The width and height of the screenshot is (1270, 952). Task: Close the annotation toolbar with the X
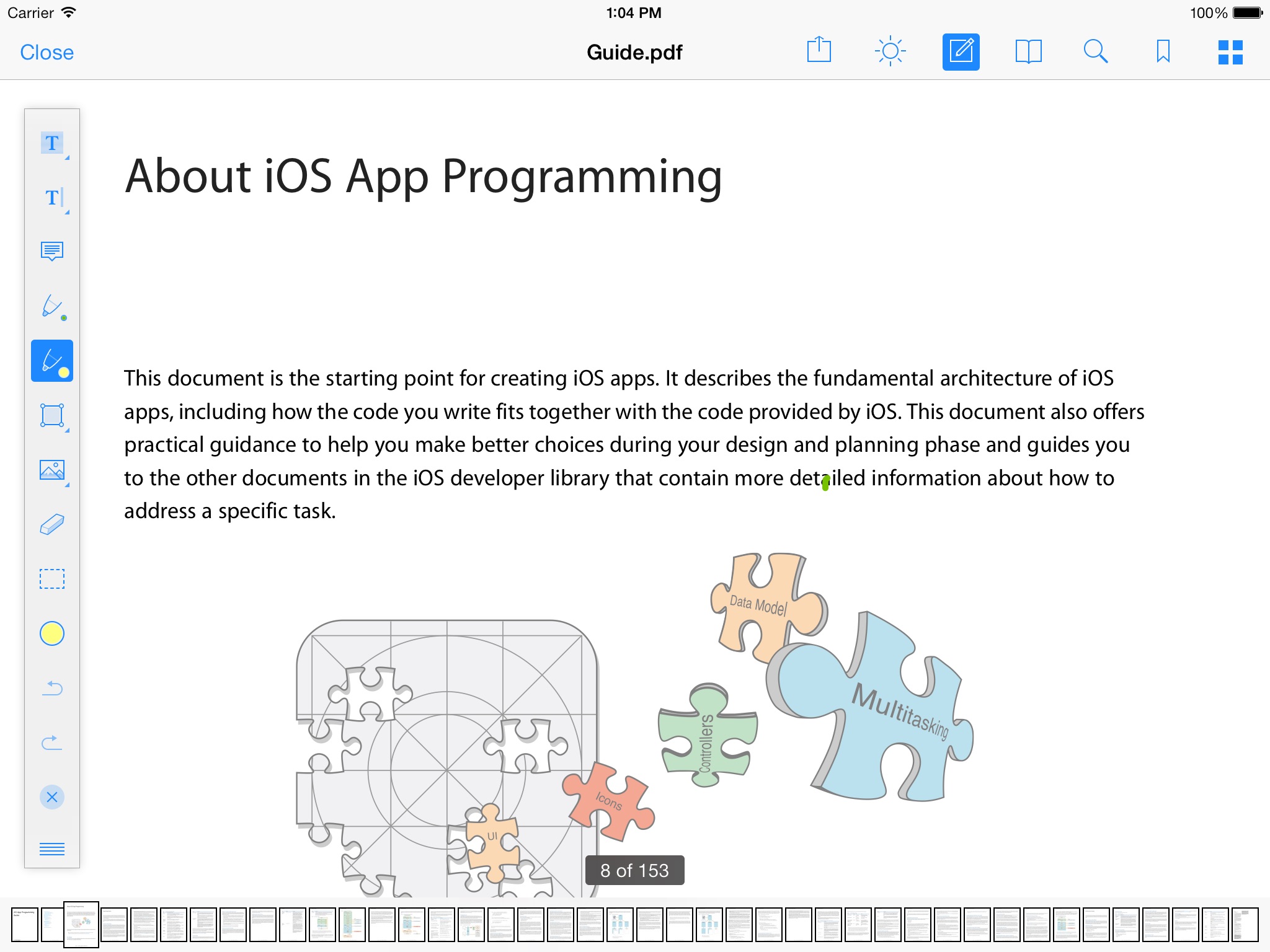point(52,797)
